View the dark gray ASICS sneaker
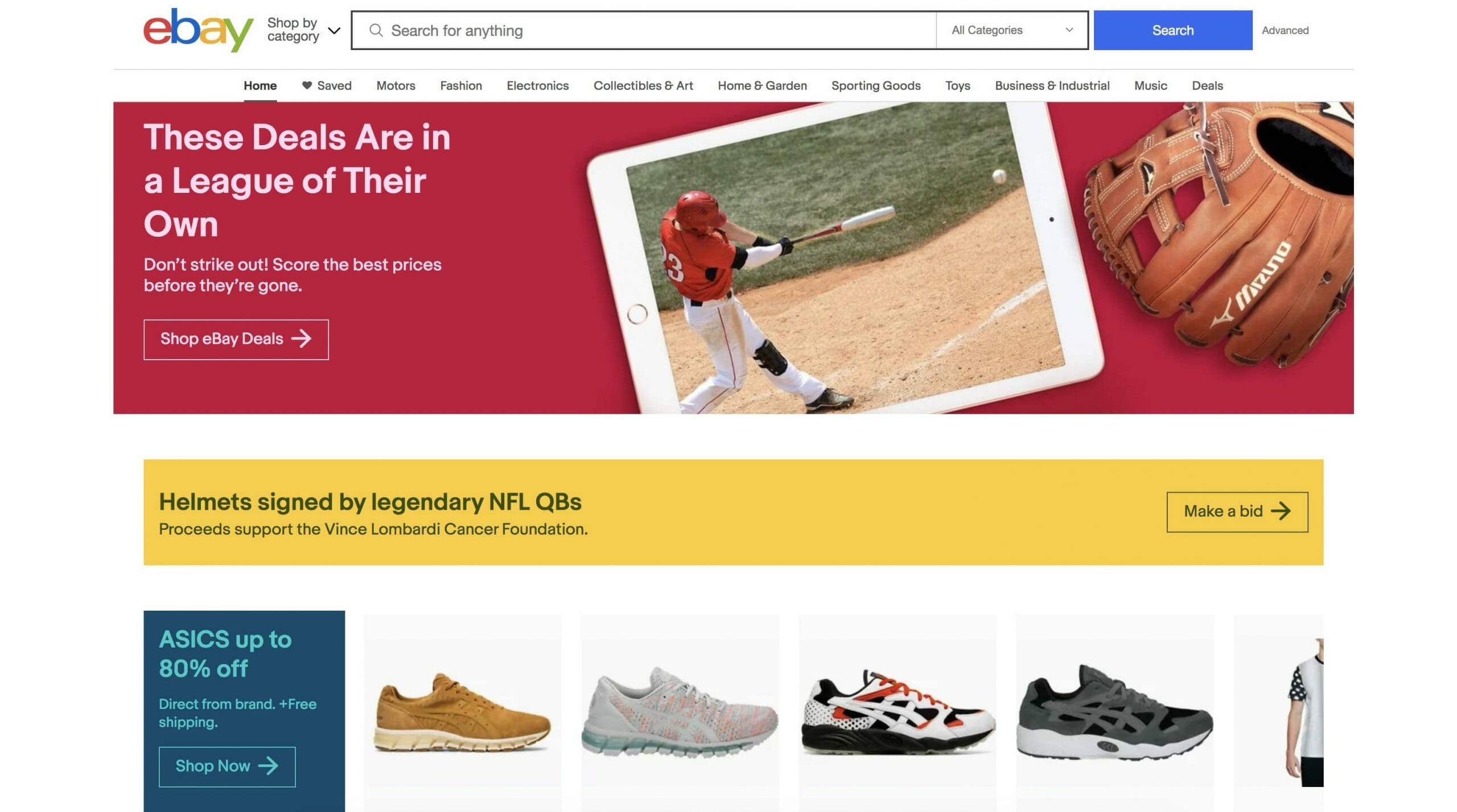 (1115, 712)
